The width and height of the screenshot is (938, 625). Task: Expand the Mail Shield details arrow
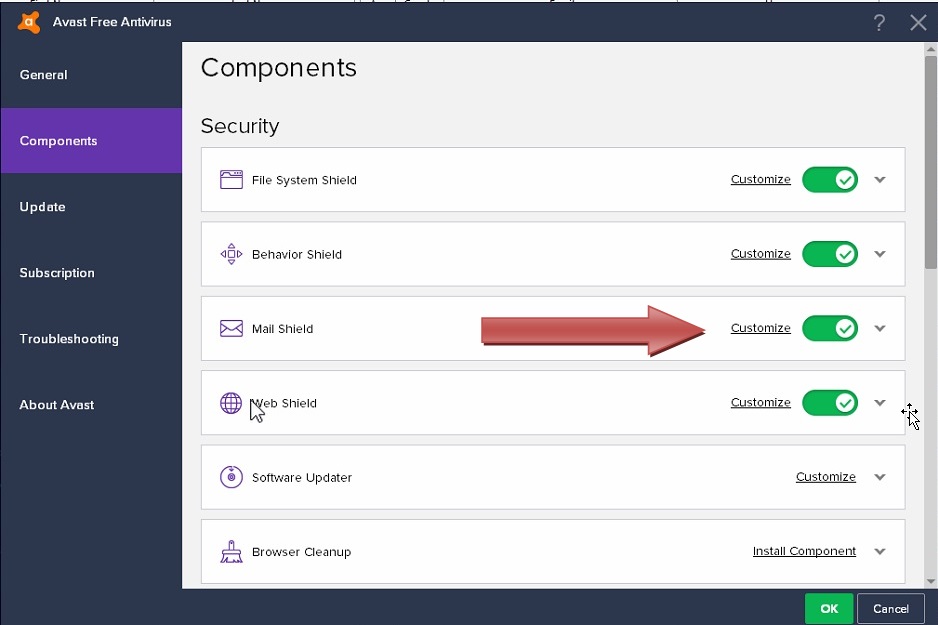tap(879, 328)
